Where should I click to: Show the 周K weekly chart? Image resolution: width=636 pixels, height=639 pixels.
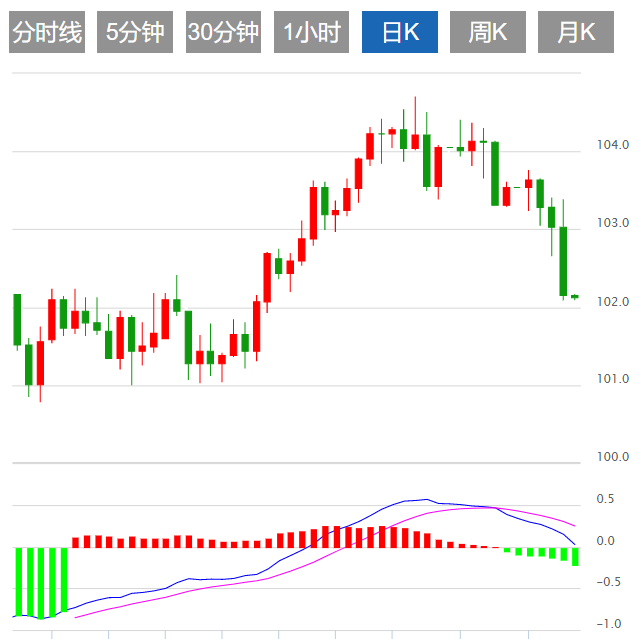[487, 33]
